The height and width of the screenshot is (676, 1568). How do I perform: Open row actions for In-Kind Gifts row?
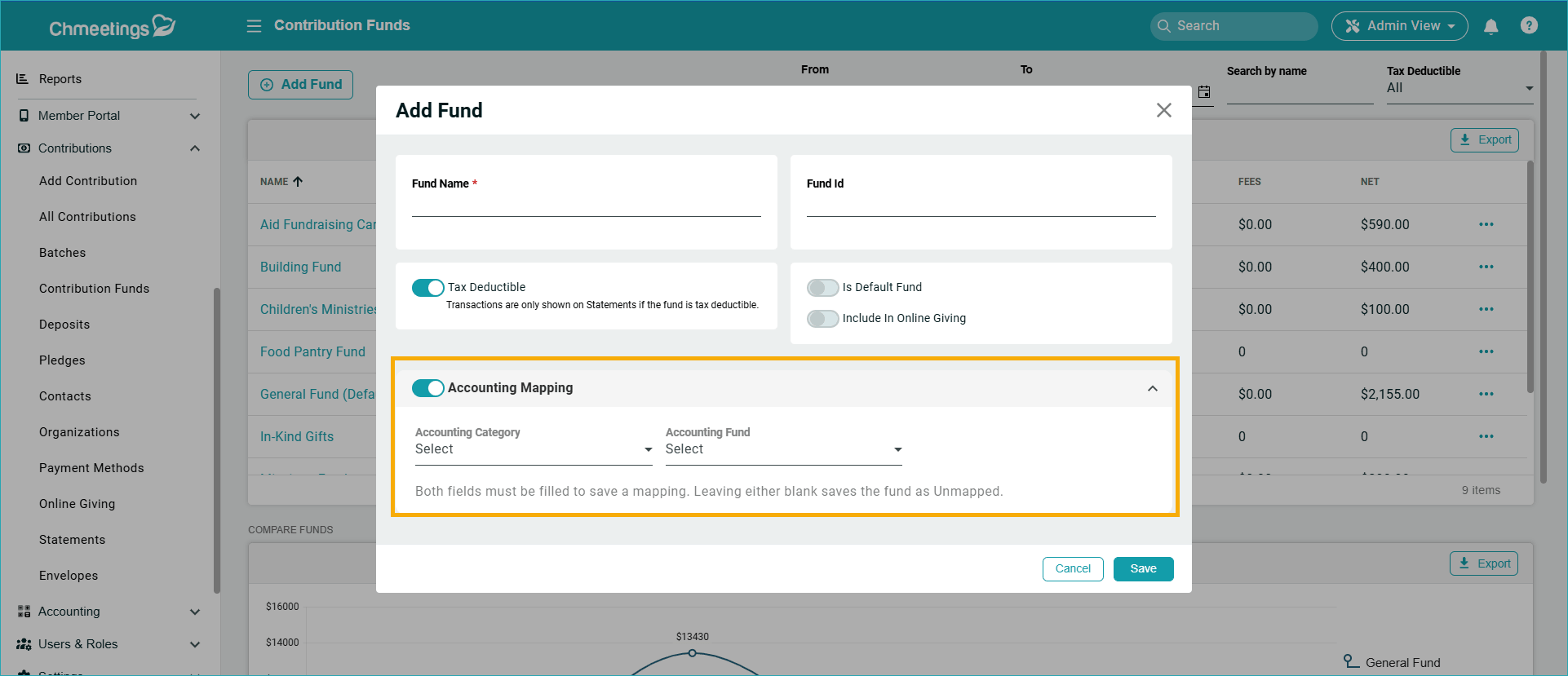point(1486,436)
